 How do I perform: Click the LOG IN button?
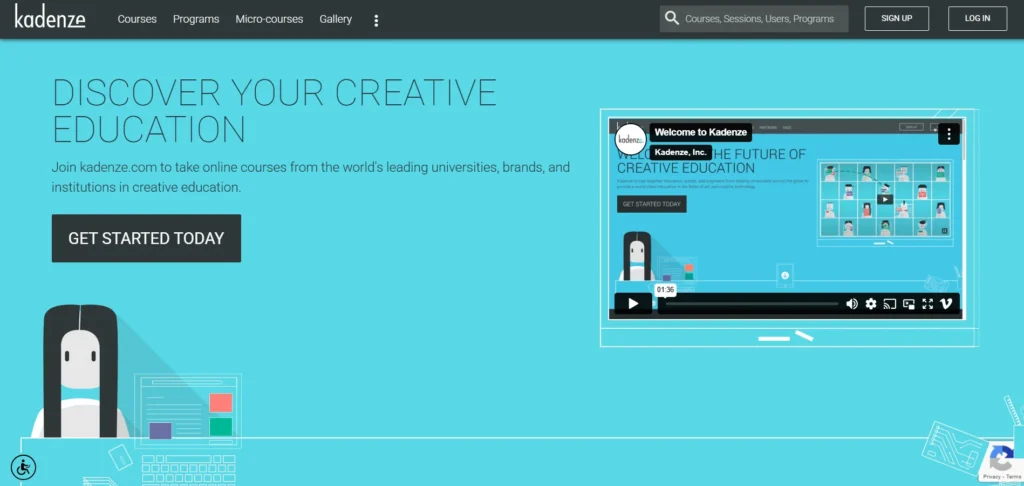(977, 19)
